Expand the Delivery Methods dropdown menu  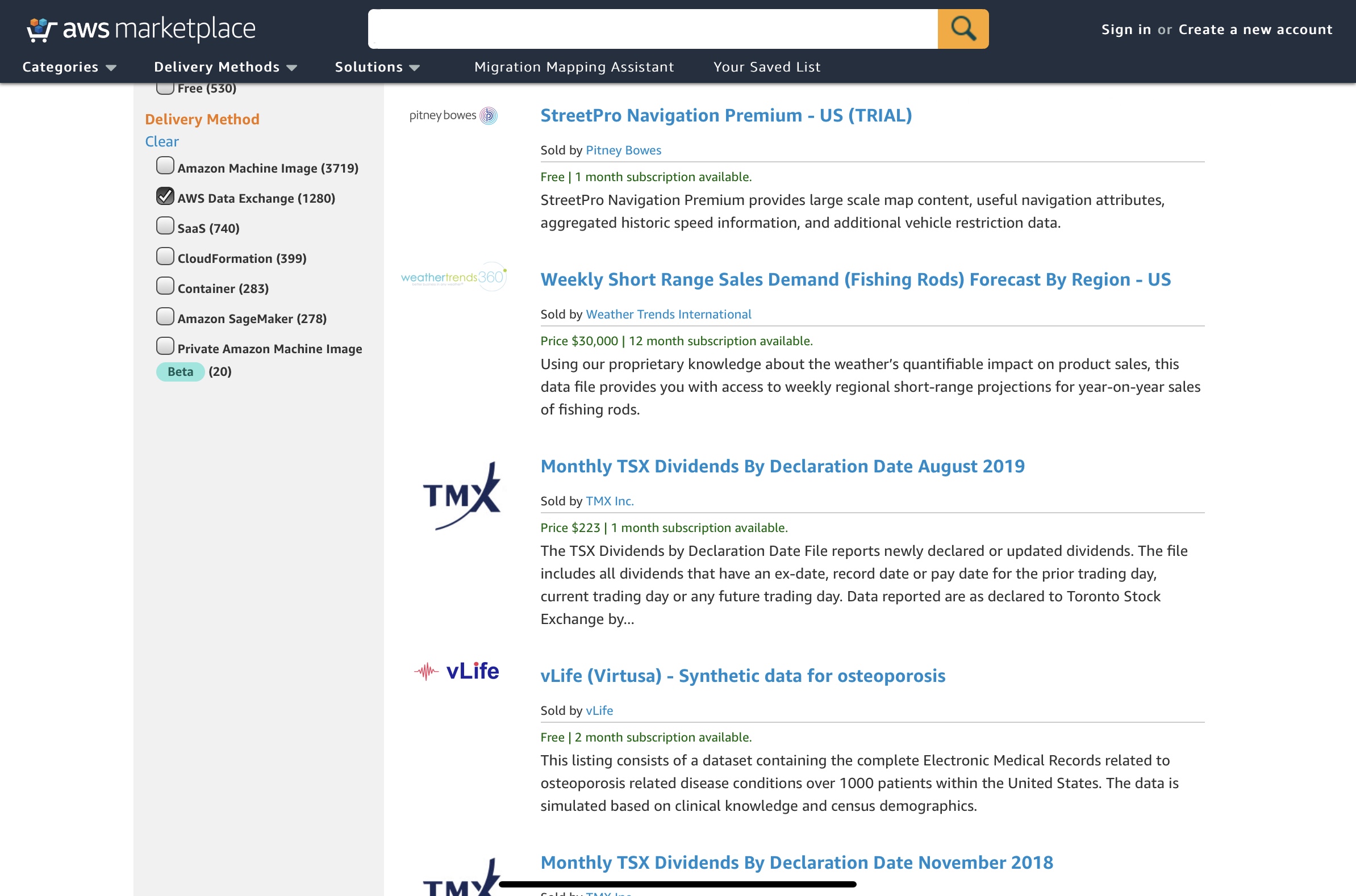click(226, 67)
